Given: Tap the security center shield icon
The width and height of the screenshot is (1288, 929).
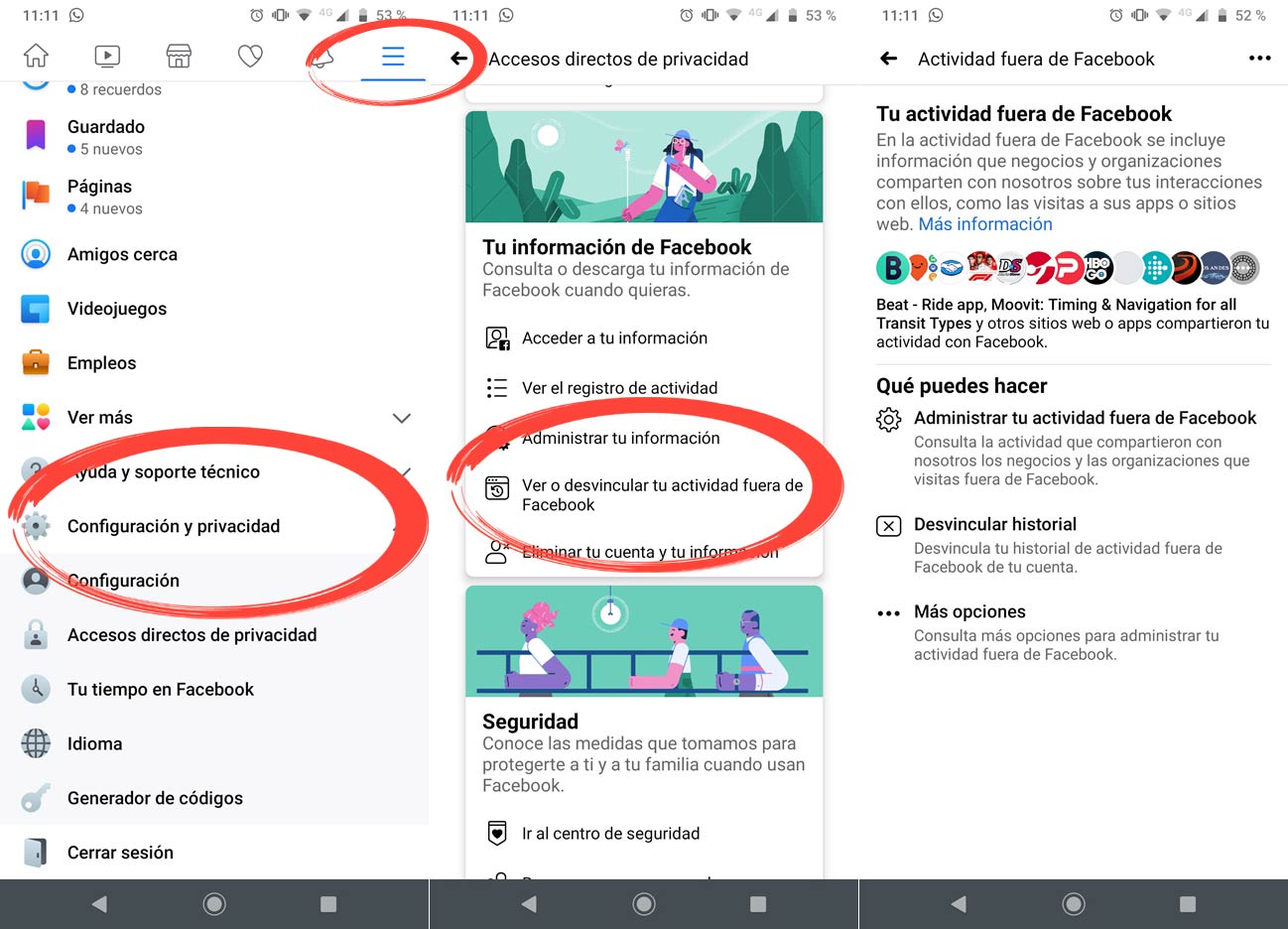Looking at the screenshot, I should (x=497, y=834).
